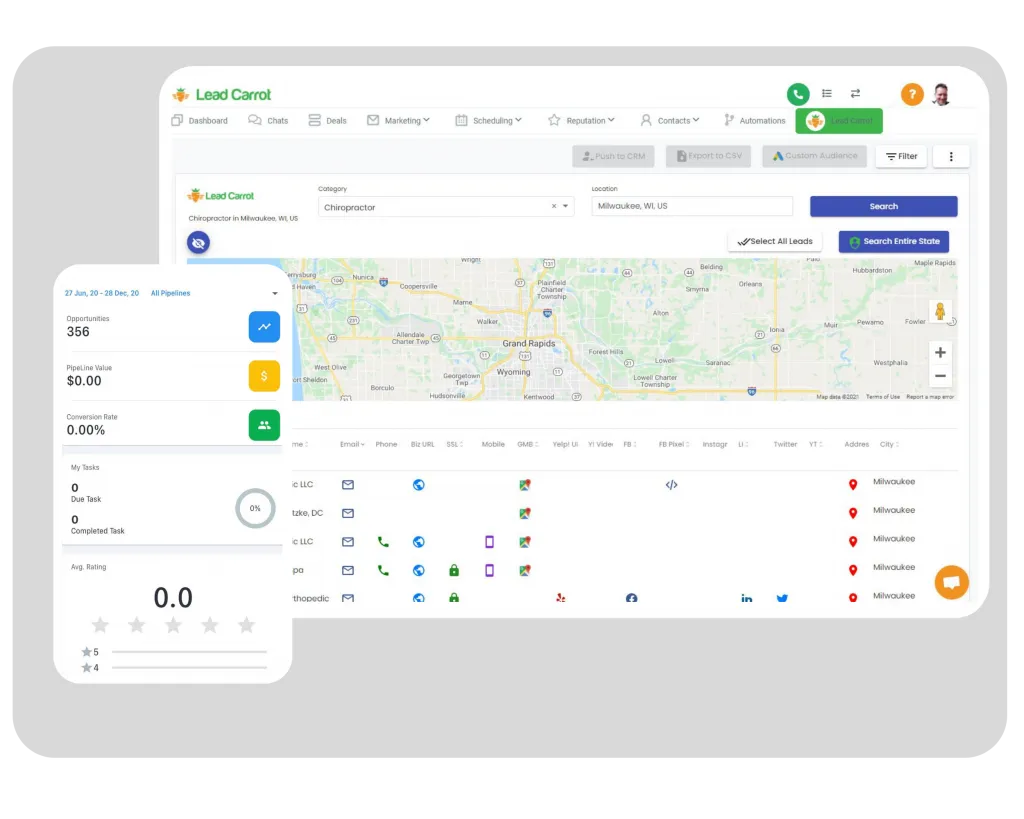Open the orange chat bubble widget
This screenshot has height=819, width=1024.
pos(951,581)
